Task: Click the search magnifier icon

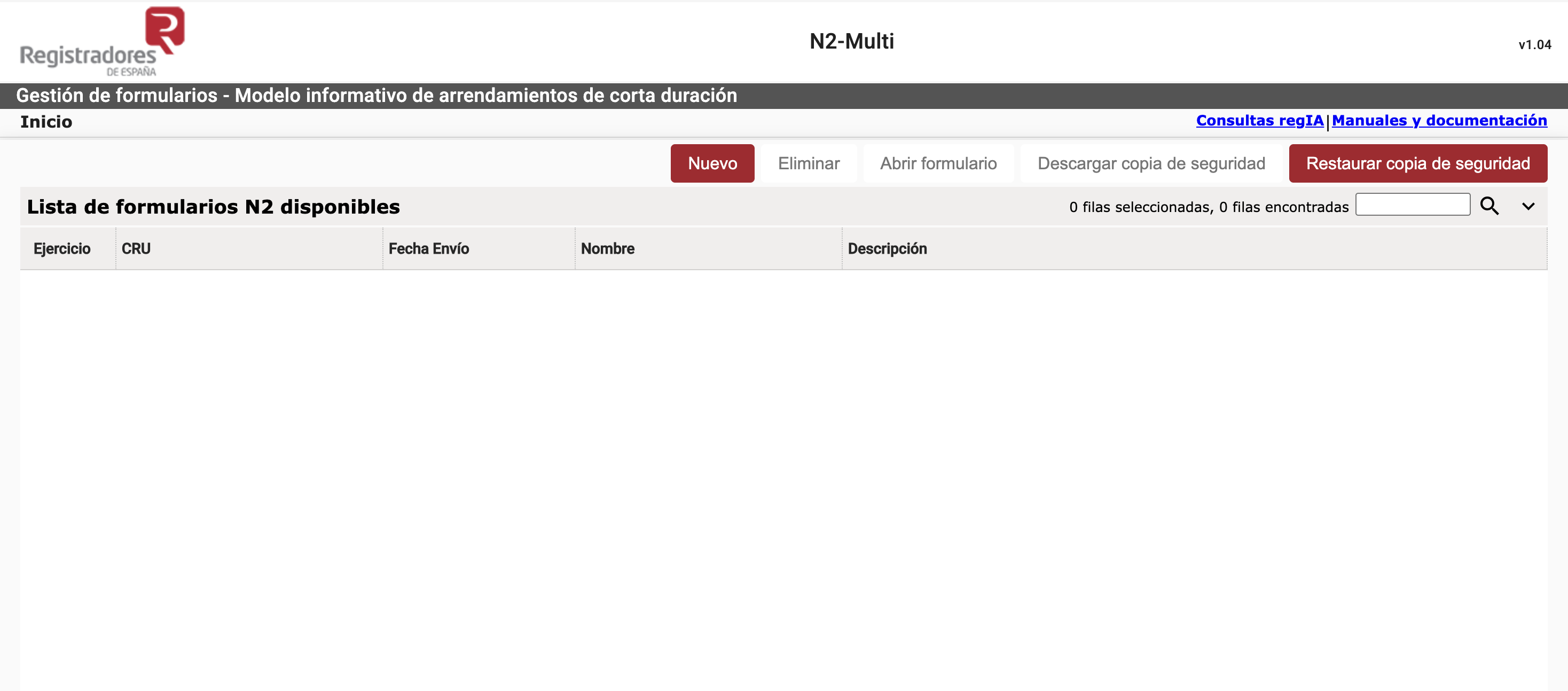Action: click(x=1489, y=206)
